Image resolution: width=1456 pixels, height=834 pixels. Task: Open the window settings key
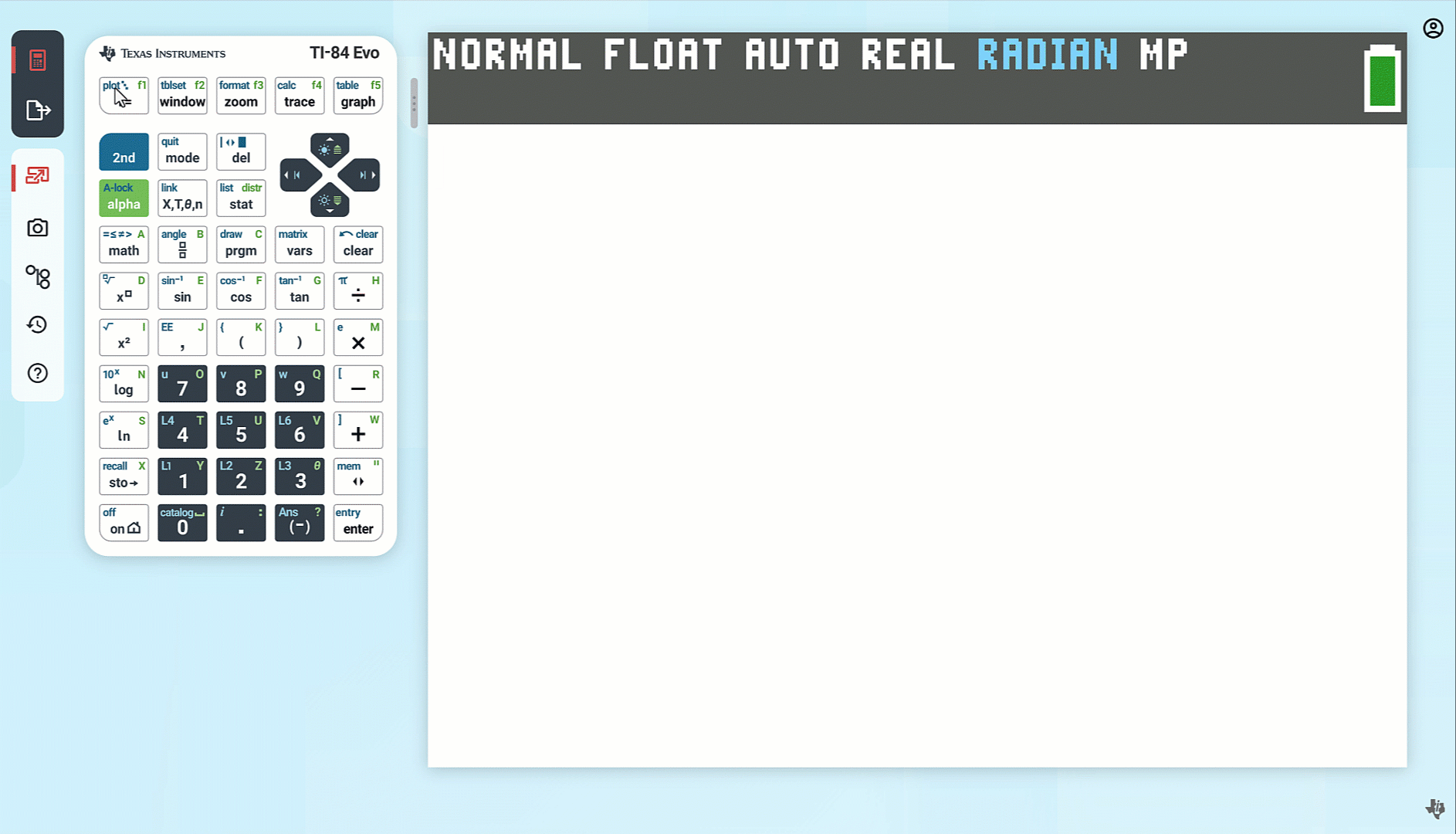pyautogui.click(x=182, y=96)
